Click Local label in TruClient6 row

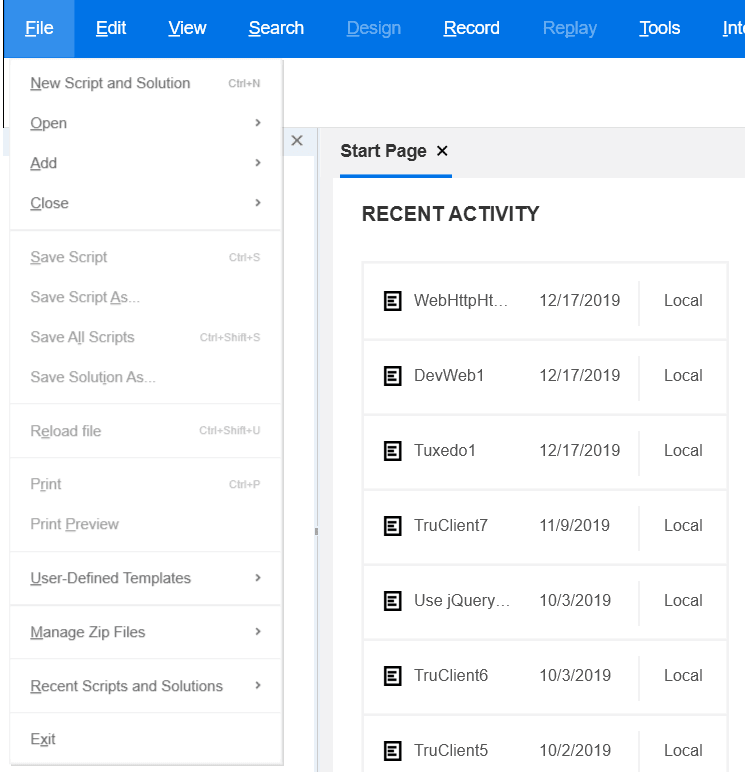coord(683,676)
